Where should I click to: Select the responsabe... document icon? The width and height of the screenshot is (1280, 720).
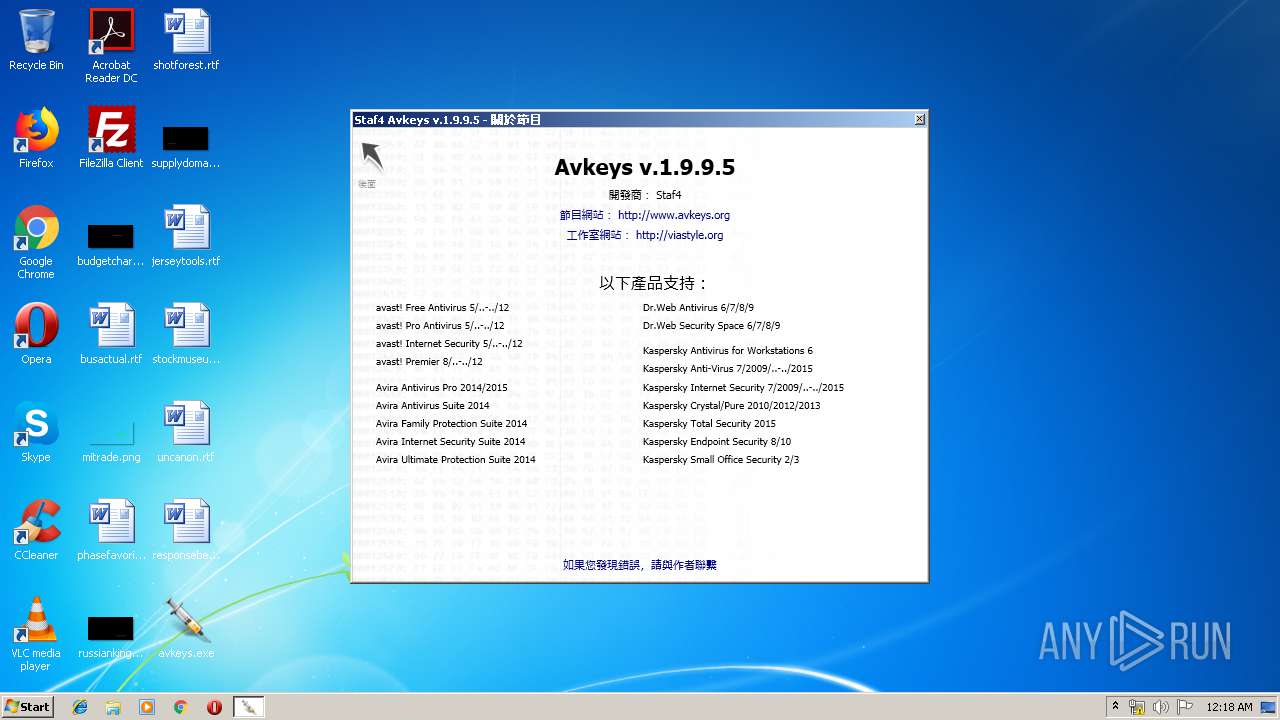[186, 530]
